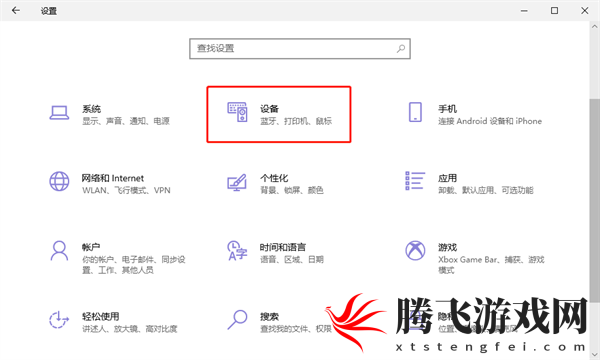600x360 pixels.
Task: Click the text 蓝牙、打印机、鼠标
Action: (x=296, y=121)
